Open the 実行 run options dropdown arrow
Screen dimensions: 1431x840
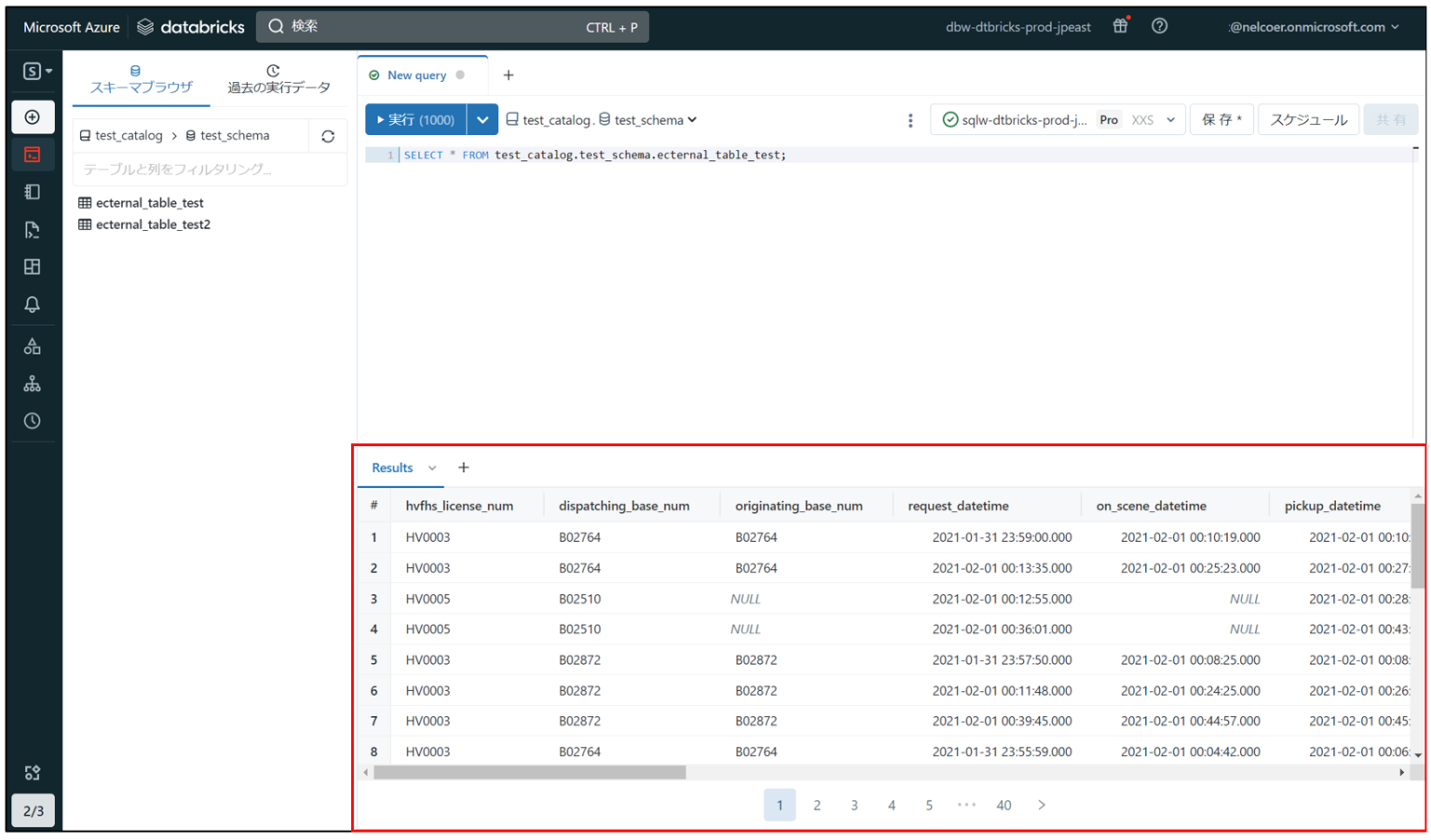[483, 119]
